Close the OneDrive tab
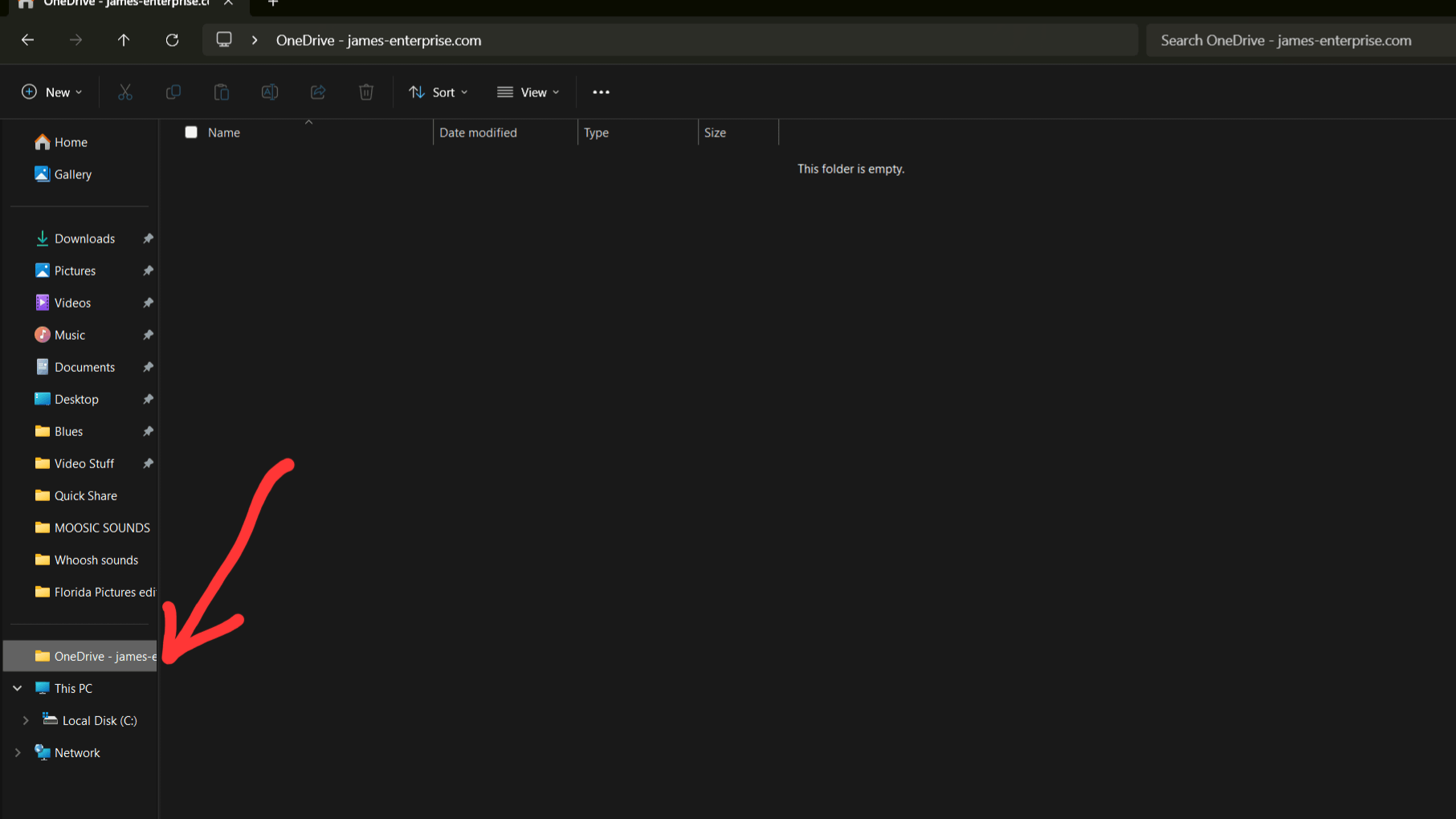The height and width of the screenshot is (819, 1456). point(229,3)
